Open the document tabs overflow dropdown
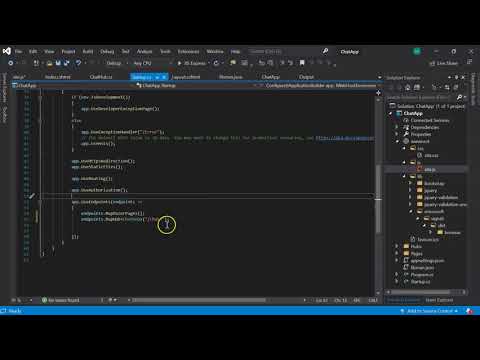 380,77
